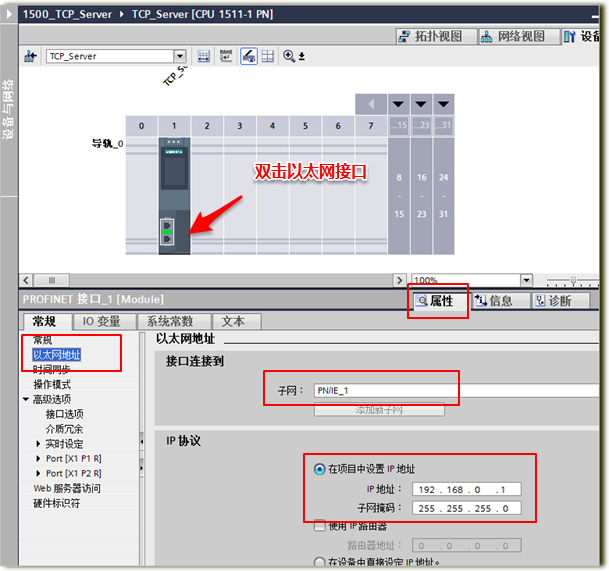Click the IP 地址 field 192.168.0.1
The image size is (609, 571).
pos(466,489)
